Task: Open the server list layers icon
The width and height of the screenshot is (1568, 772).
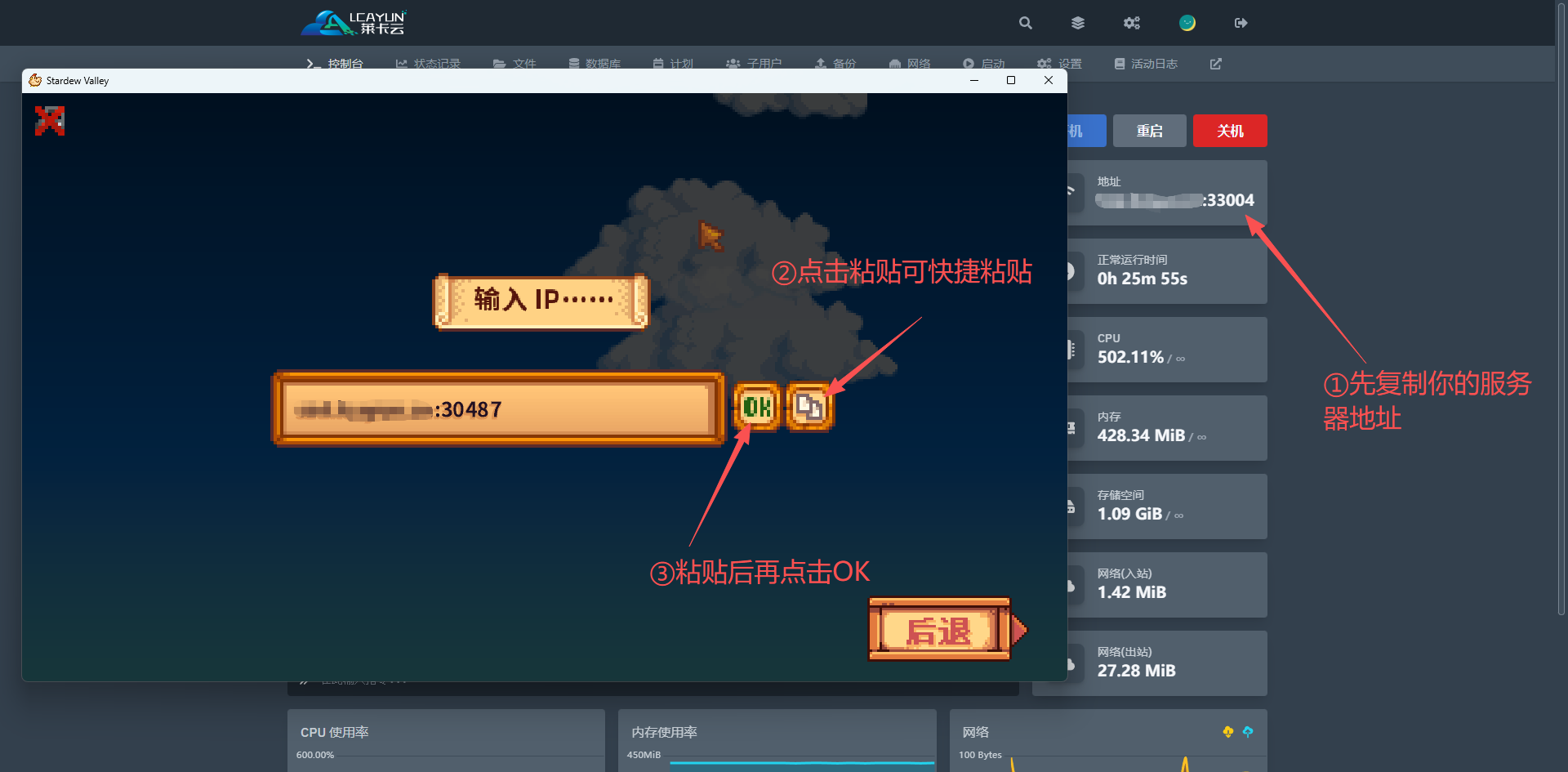Action: coord(1078,23)
